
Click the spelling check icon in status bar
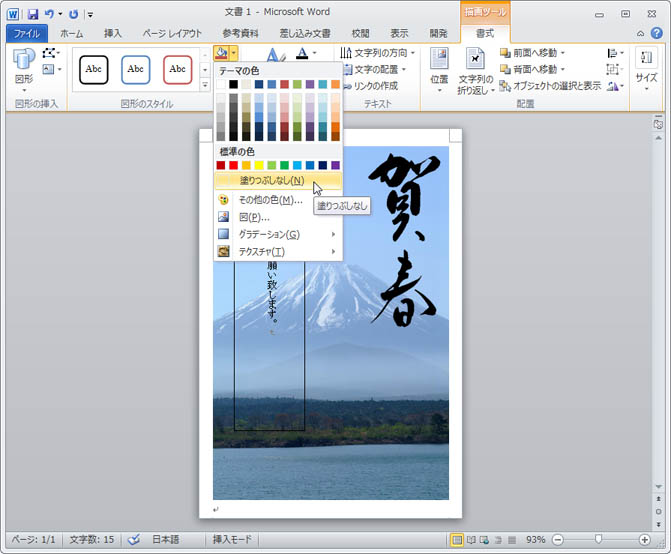[134, 540]
